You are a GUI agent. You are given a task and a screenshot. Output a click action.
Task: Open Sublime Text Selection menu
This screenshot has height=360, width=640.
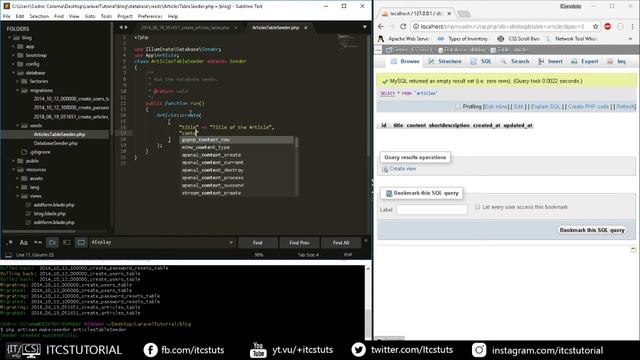click(39, 16)
